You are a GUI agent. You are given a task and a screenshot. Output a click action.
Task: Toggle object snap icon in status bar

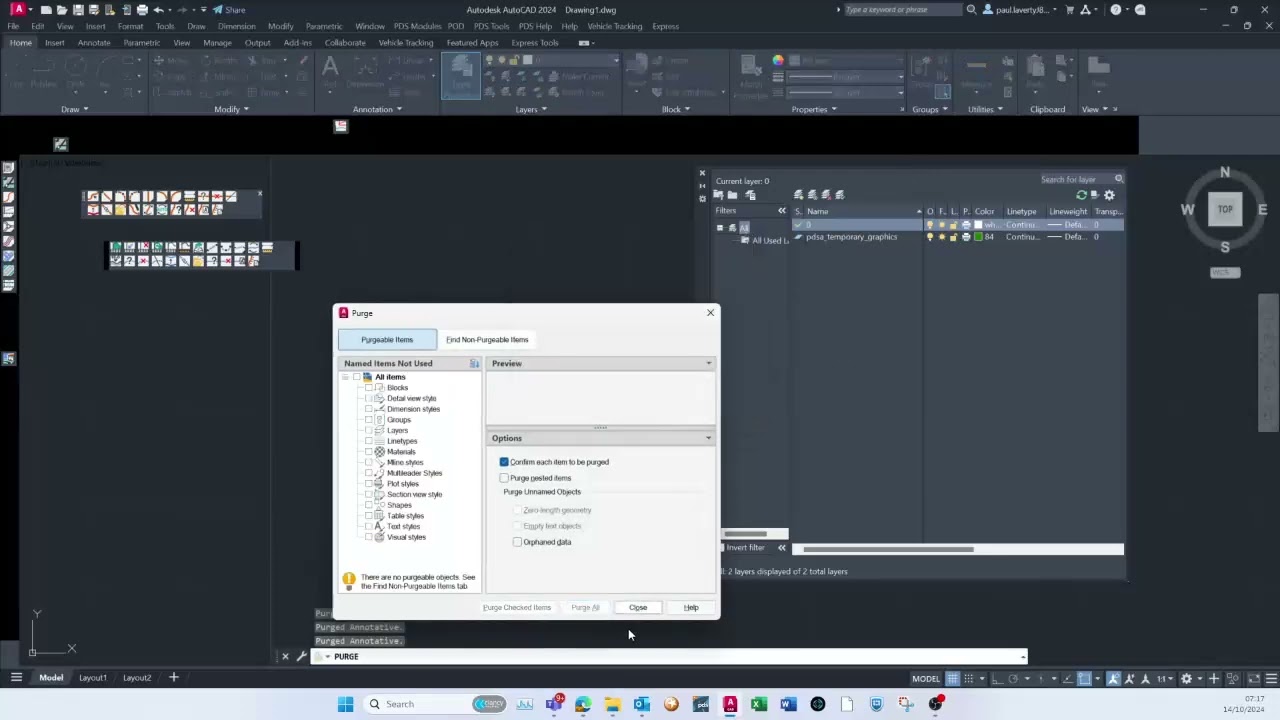click(1084, 679)
